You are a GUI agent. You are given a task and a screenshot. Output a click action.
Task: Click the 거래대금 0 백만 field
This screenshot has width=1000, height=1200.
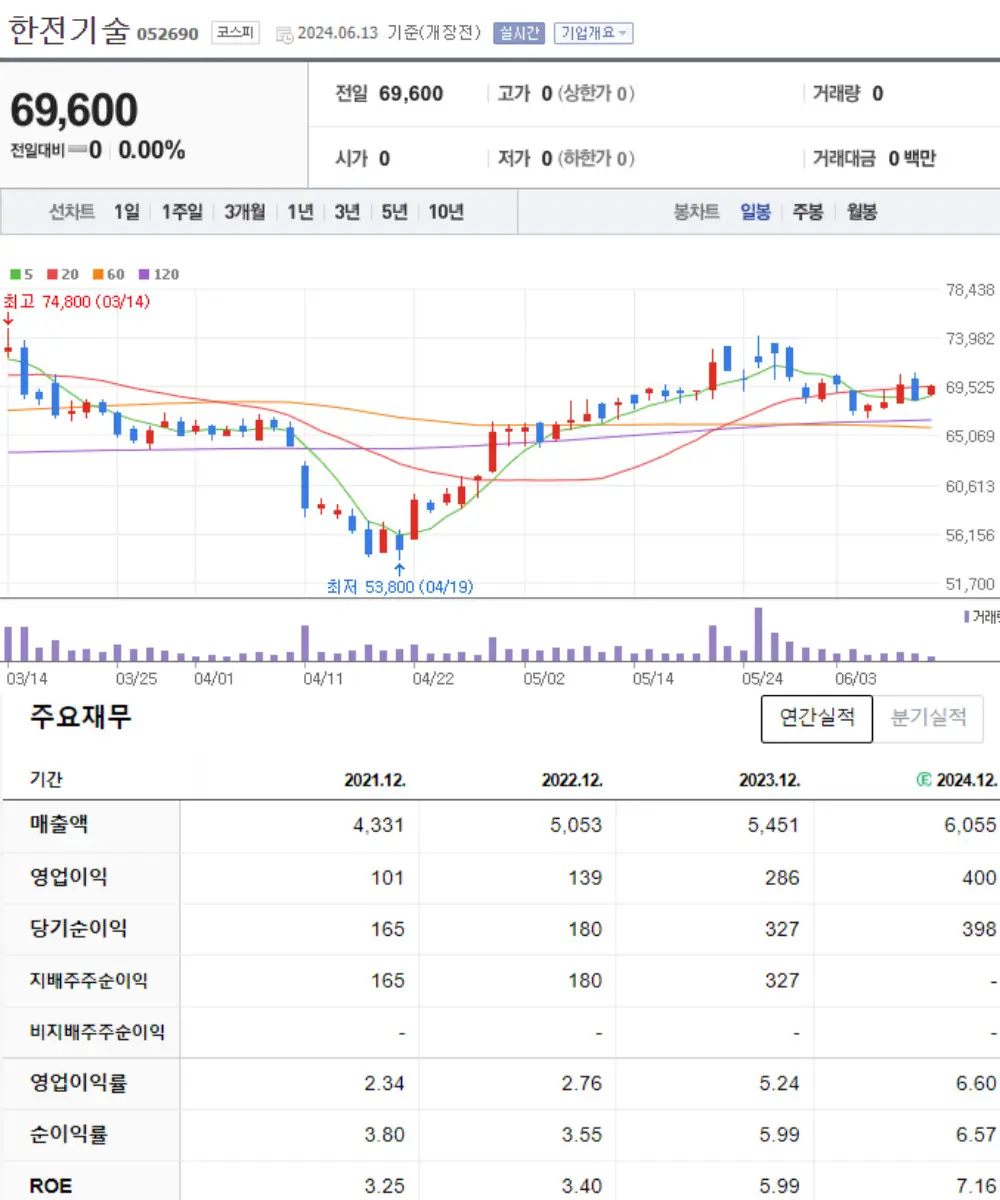[874, 158]
